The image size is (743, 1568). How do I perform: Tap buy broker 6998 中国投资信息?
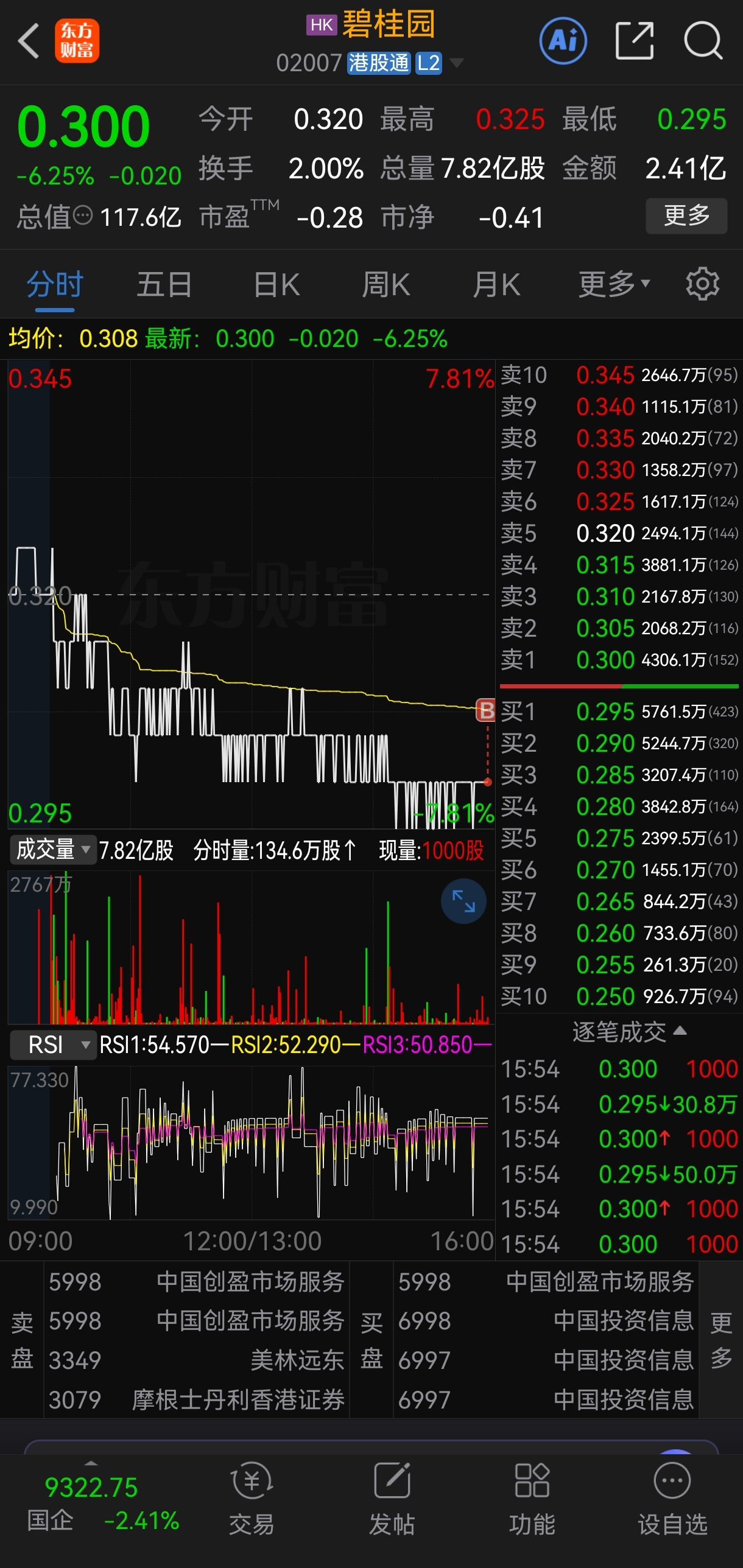tap(546, 1321)
